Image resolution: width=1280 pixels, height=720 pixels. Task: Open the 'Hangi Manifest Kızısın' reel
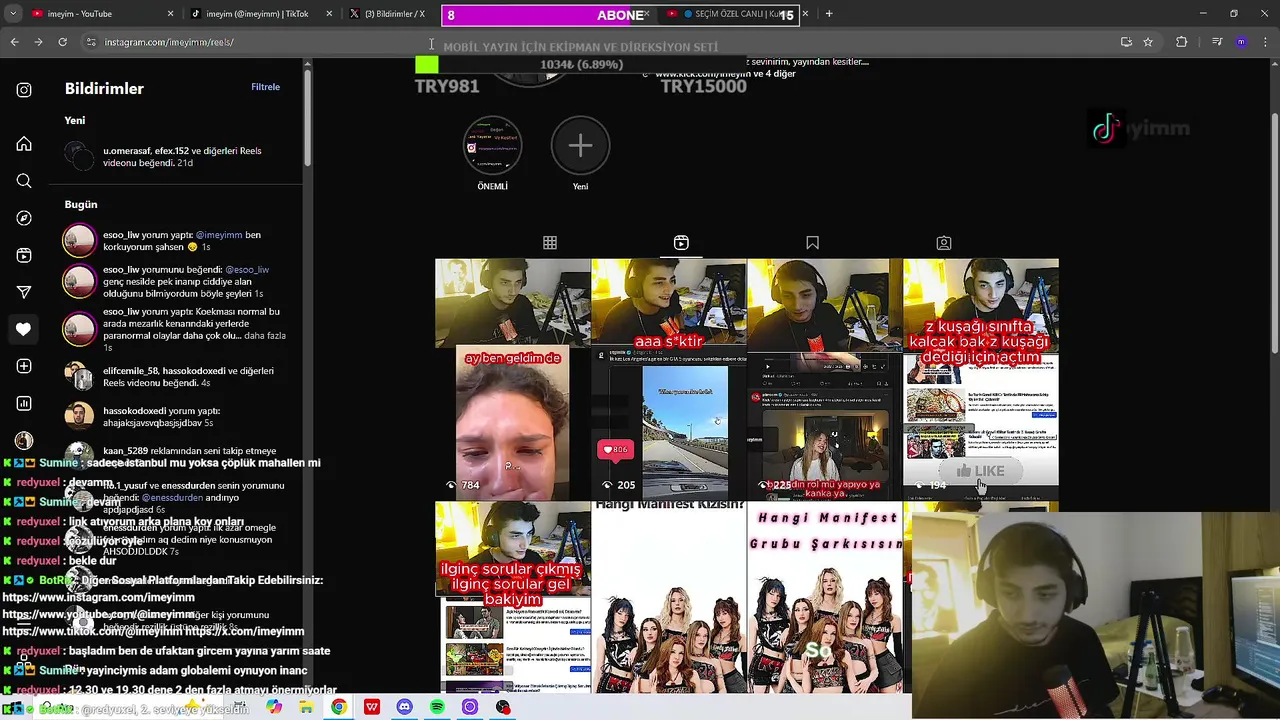[x=669, y=598]
